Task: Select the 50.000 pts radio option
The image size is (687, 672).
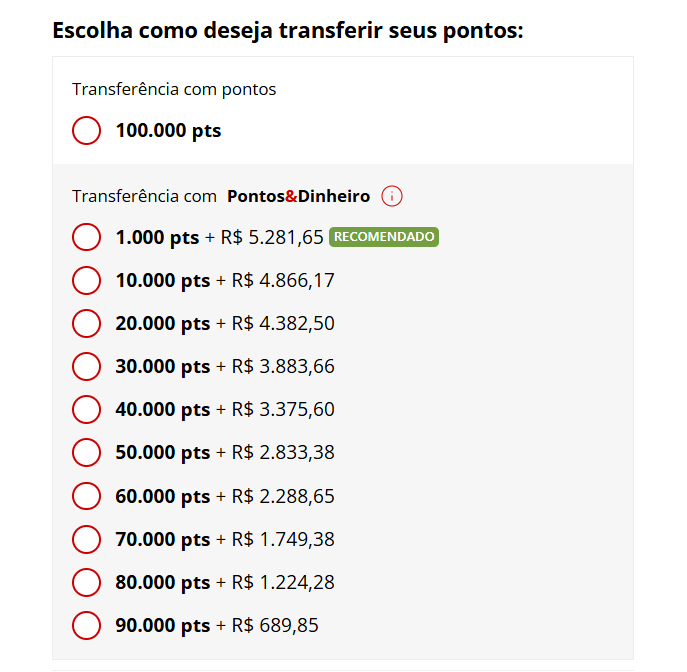Action: click(x=87, y=453)
